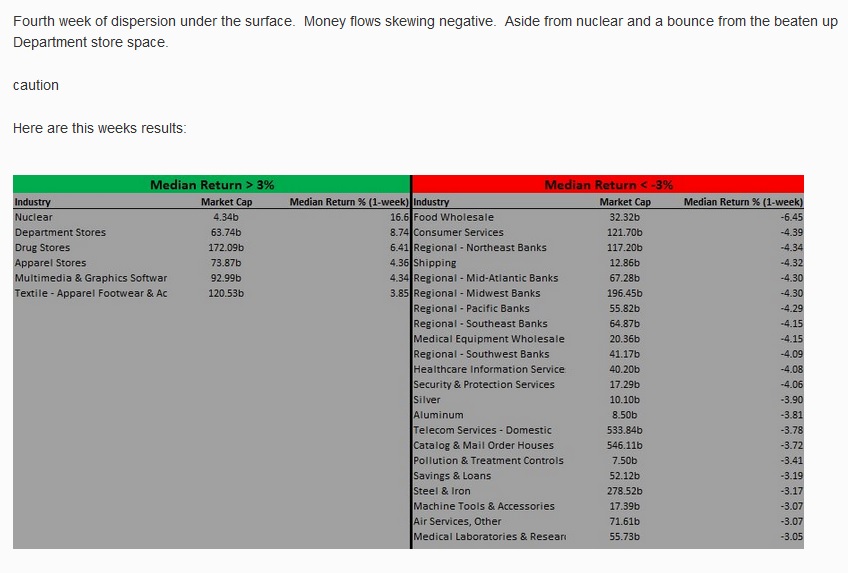Click market cap value 120.53b
The height and width of the screenshot is (573, 848).
click(226, 292)
